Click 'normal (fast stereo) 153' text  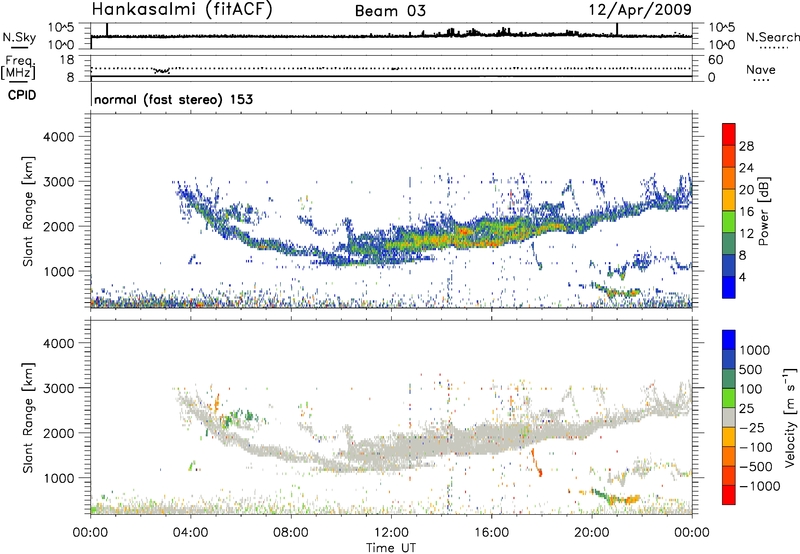click(173, 99)
